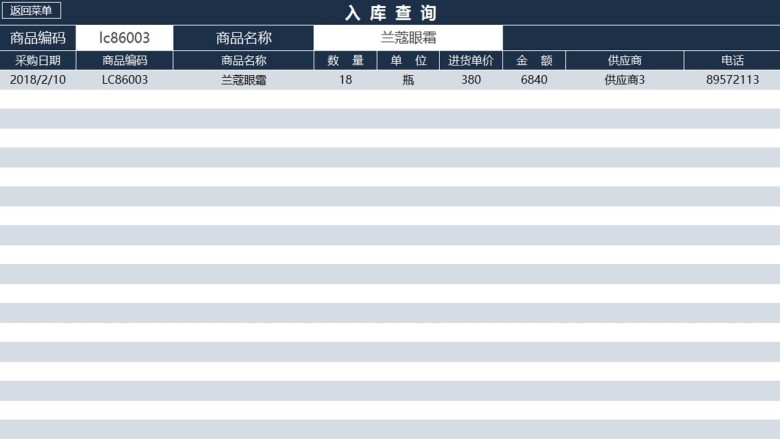The height and width of the screenshot is (439, 780).
Task: Select the 数量 column header
Action: click(345, 60)
